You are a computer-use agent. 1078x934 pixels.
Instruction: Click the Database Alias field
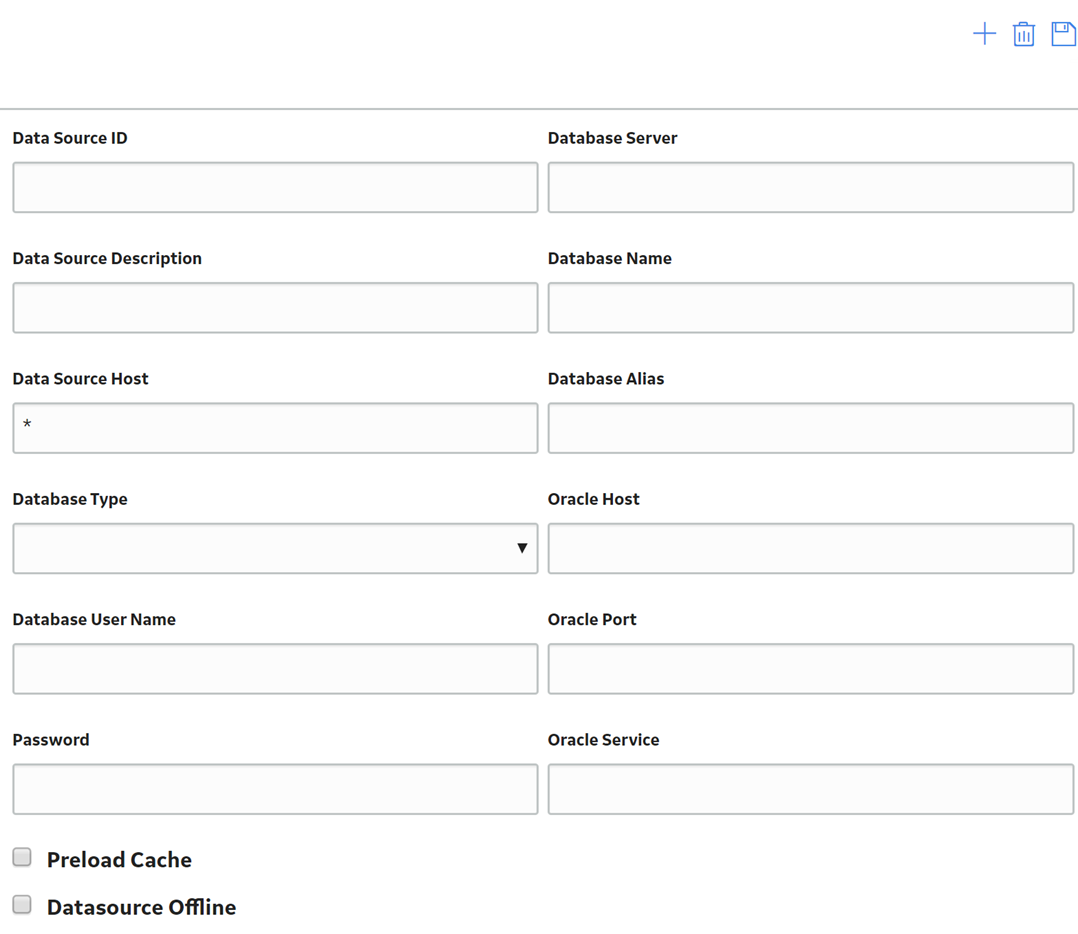811,428
